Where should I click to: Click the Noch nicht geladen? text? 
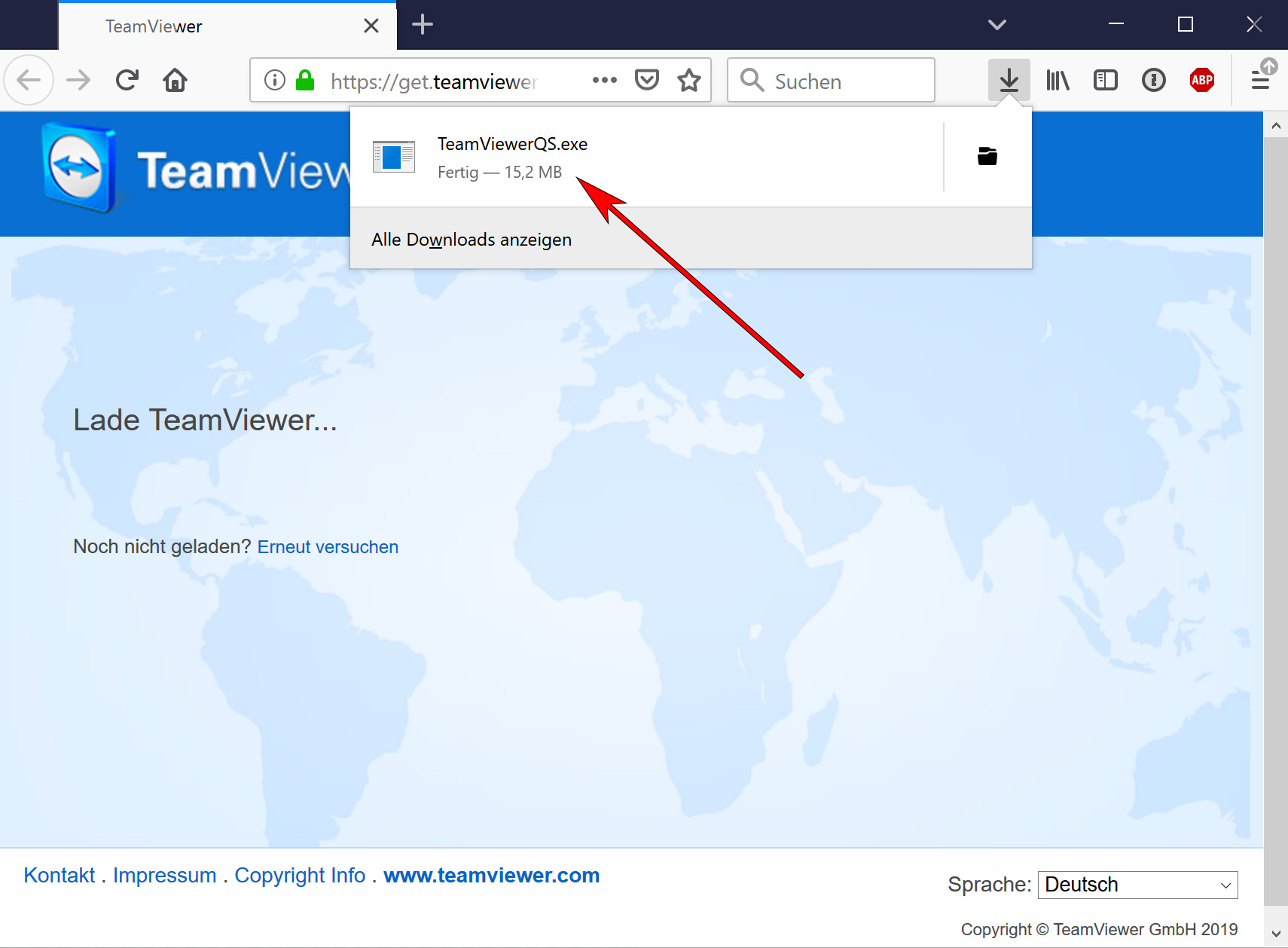(162, 547)
